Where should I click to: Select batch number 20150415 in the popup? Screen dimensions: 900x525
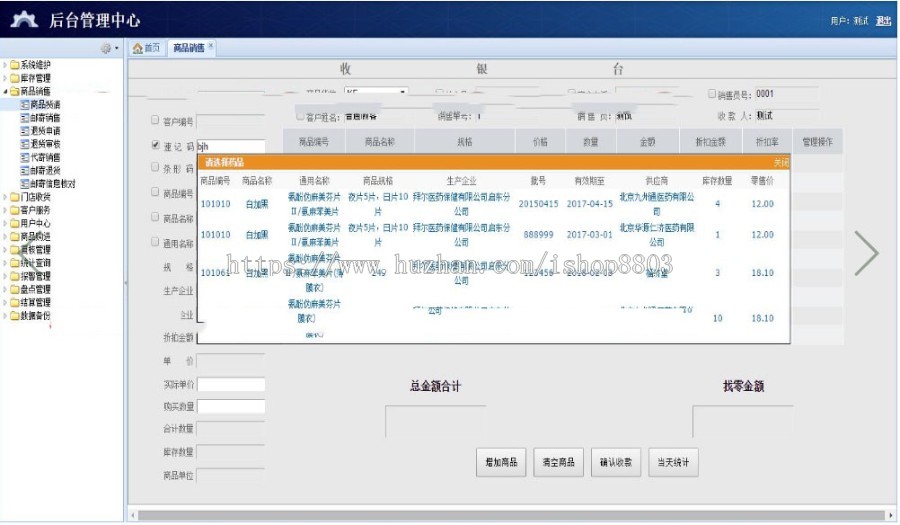(538, 204)
